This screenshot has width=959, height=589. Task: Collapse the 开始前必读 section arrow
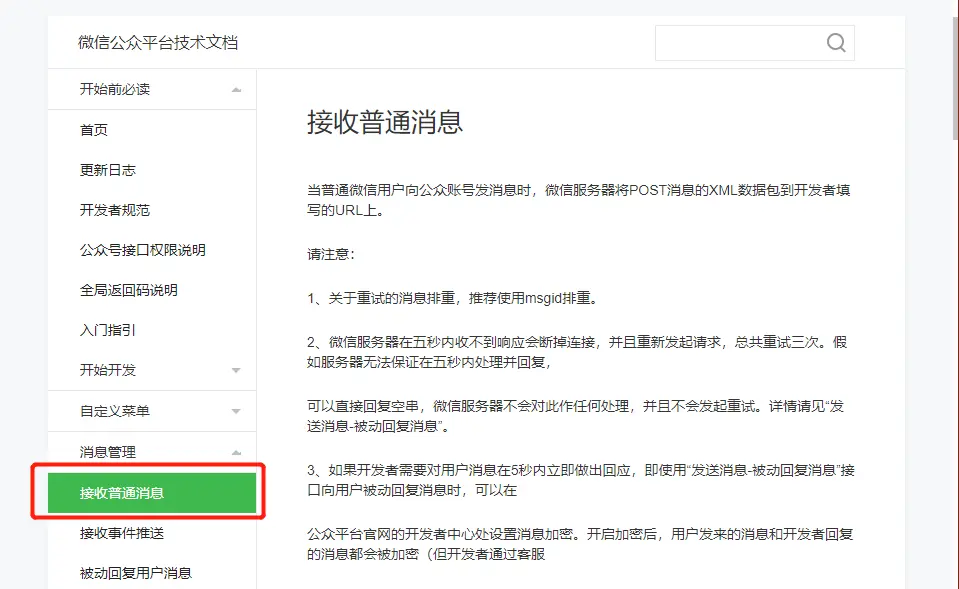[236, 90]
